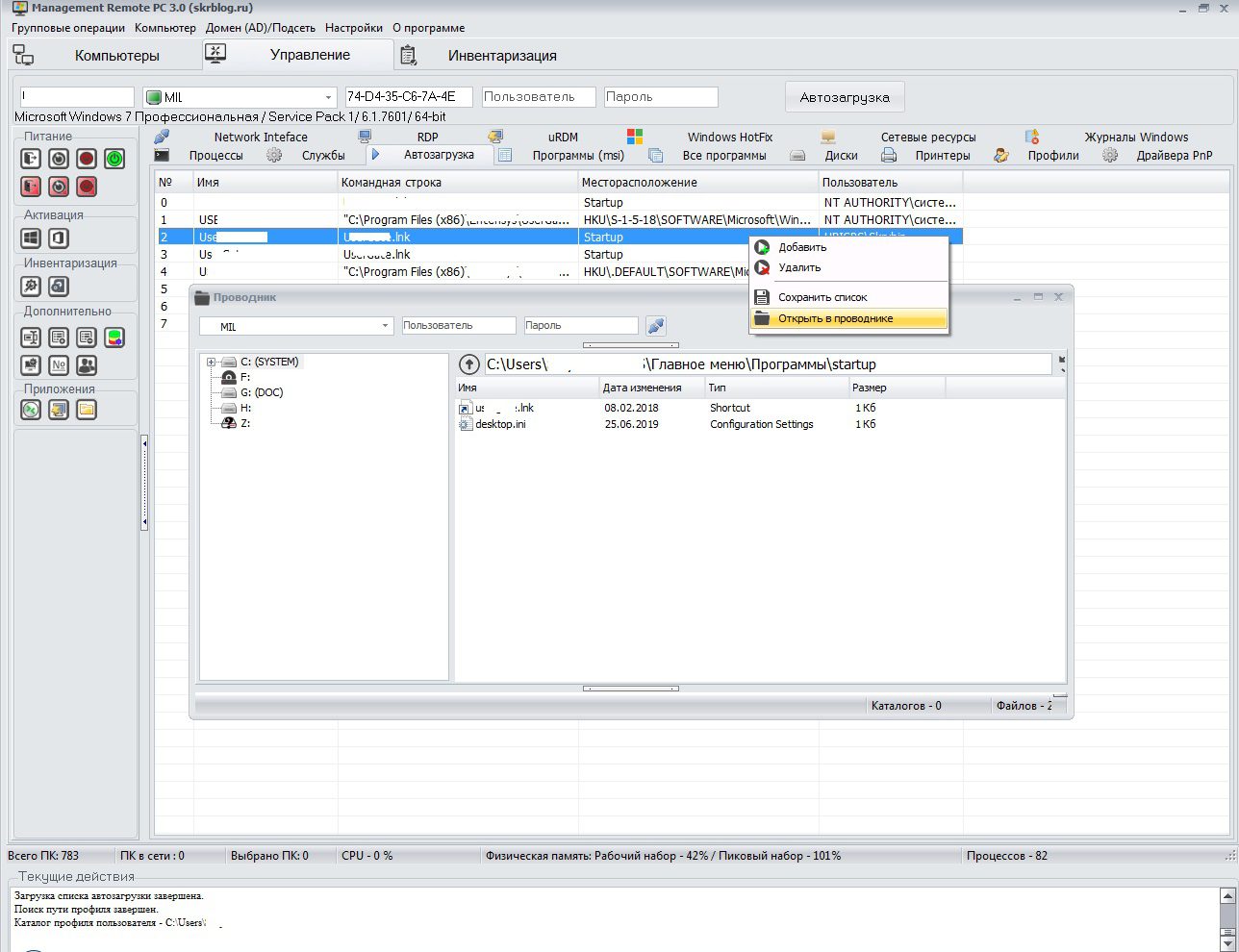Click the list-with-plus icon under Дополнительно

point(59,338)
